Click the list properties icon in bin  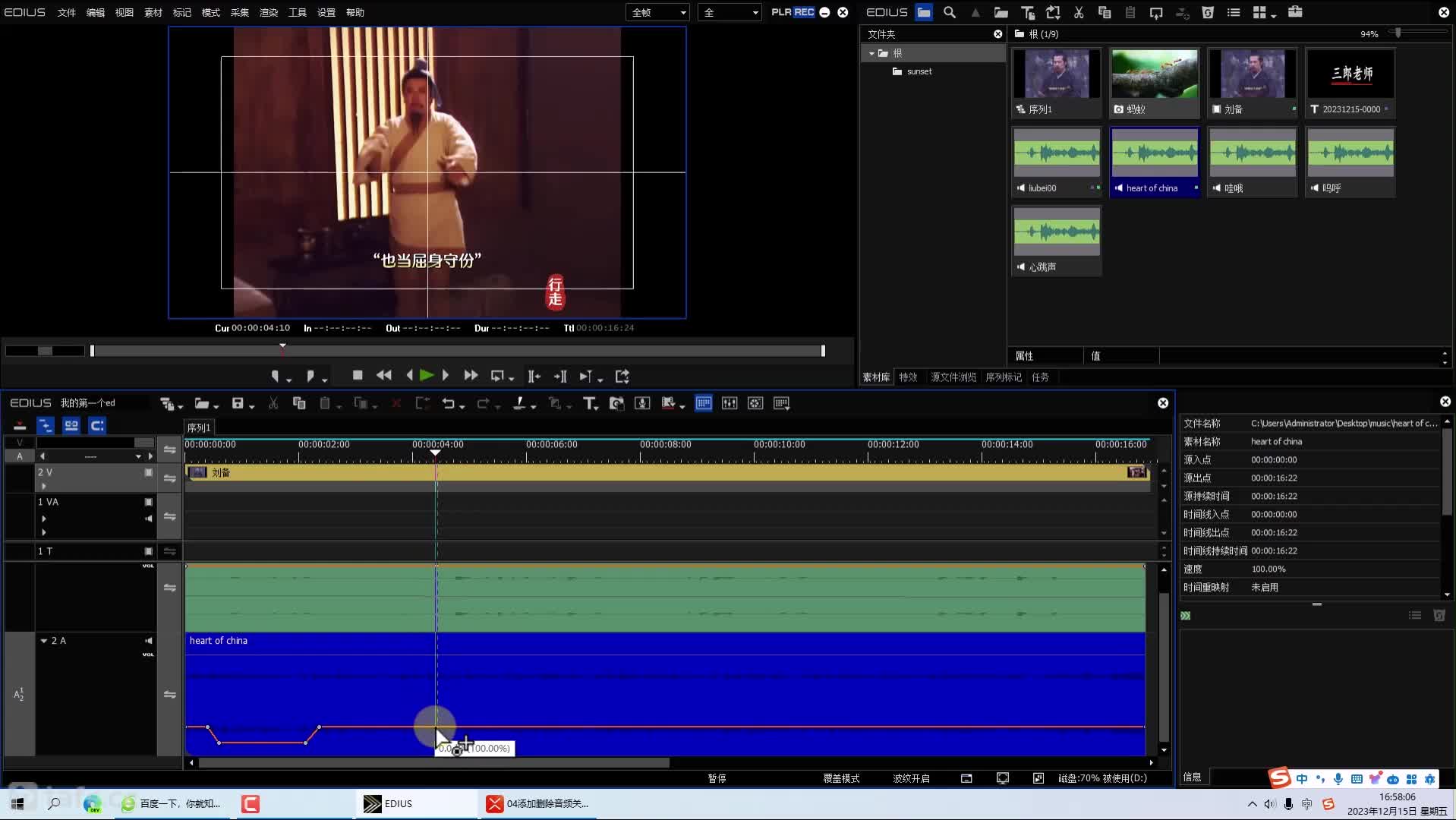pos(1234,12)
